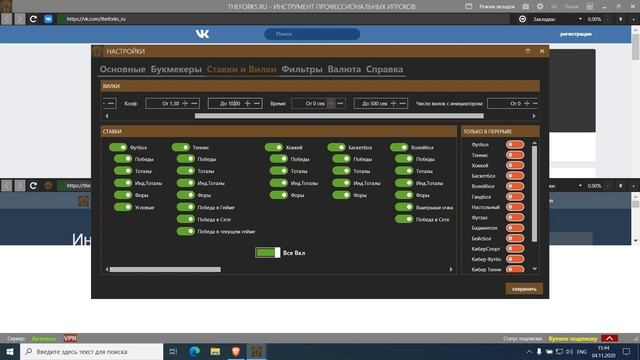This screenshot has height=360, width=640.
Task: Click VK favicon next to top address bar
Action: click(48, 19)
